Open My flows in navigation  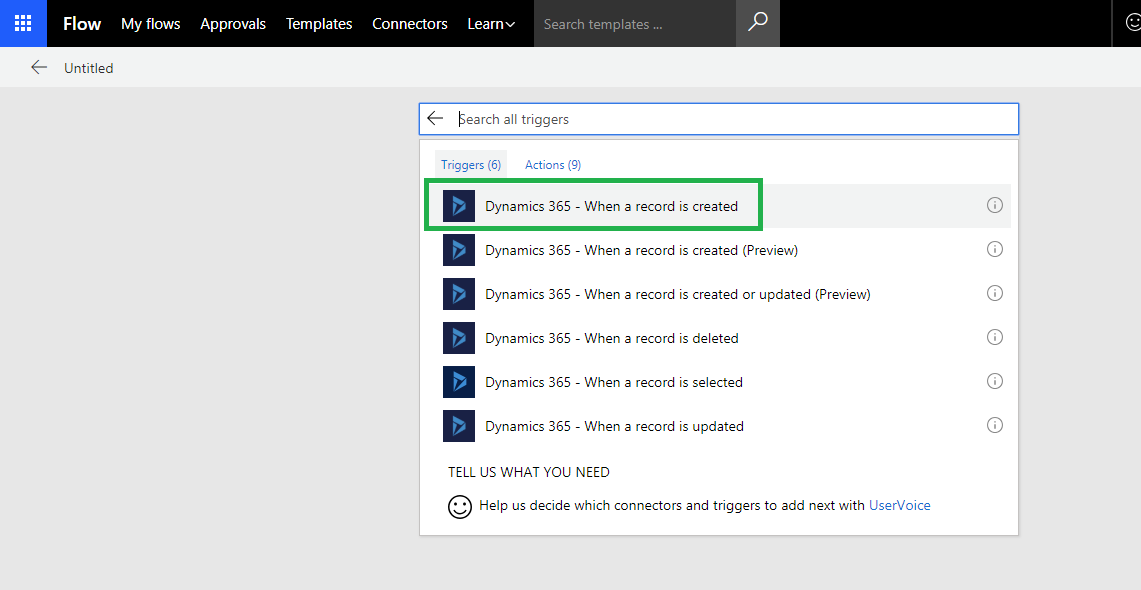[x=151, y=24]
